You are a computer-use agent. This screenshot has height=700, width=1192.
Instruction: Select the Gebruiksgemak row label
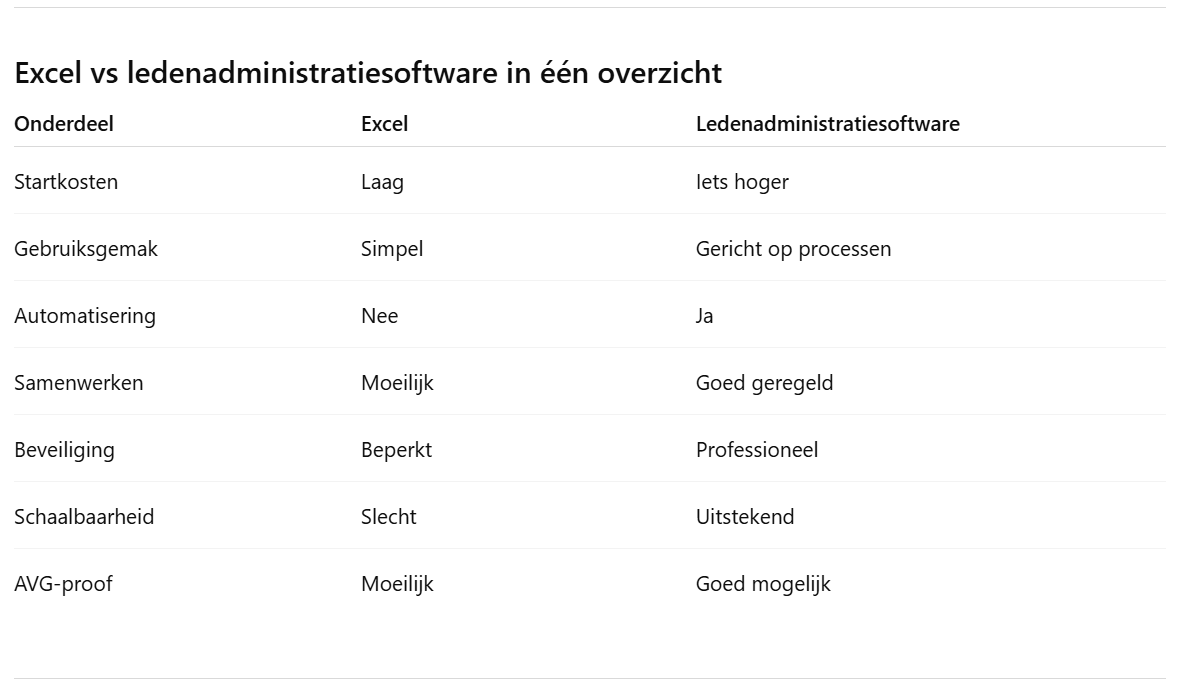point(86,249)
